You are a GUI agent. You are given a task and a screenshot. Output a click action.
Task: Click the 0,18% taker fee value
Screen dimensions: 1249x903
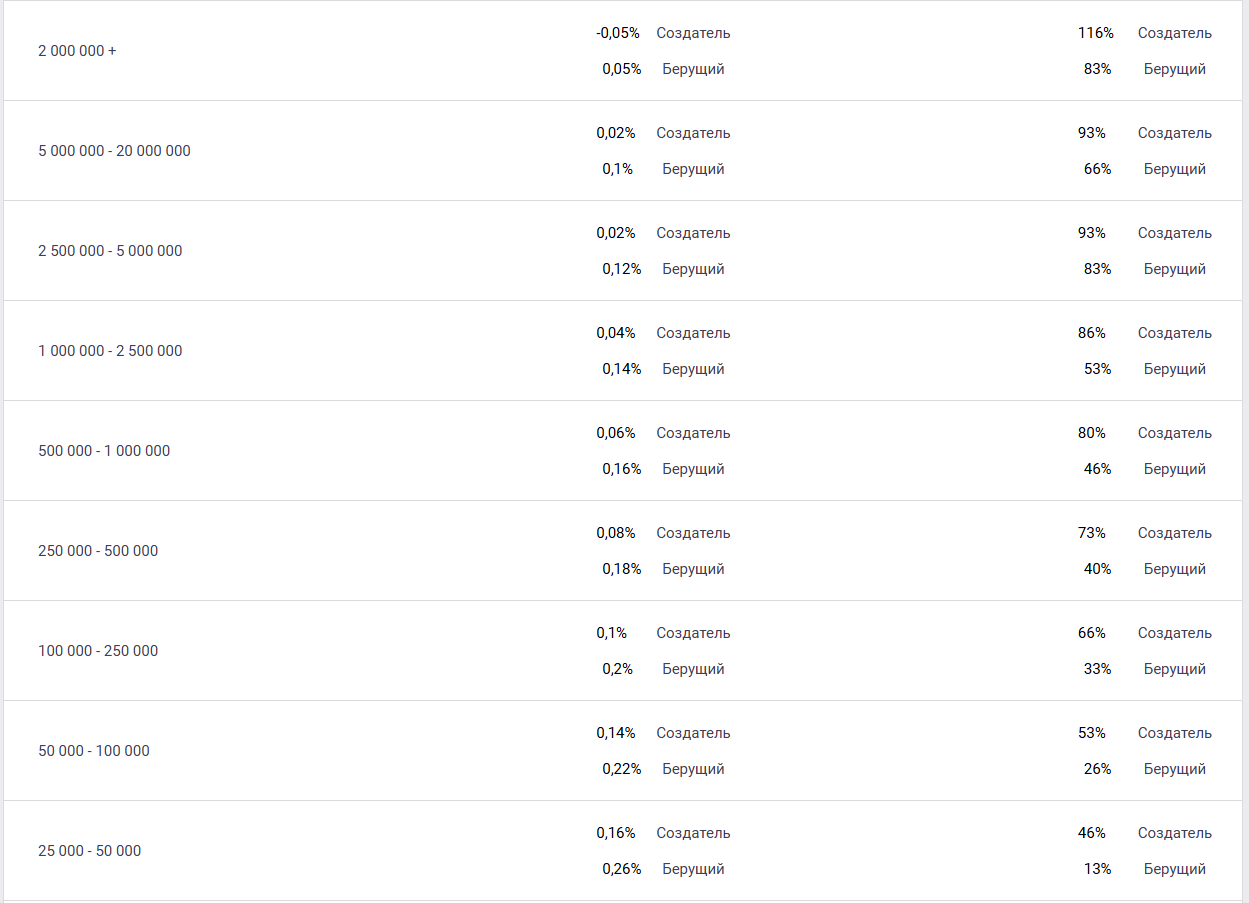[x=621, y=569]
